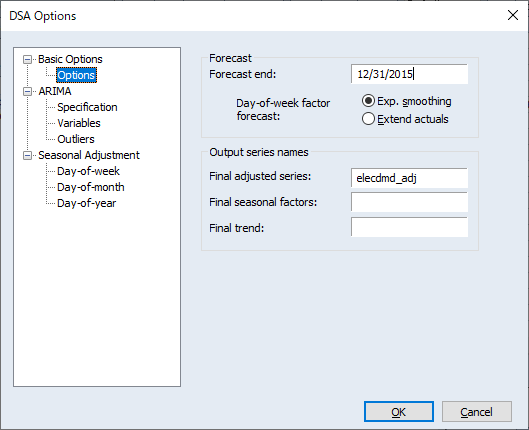
Task: Select Outliers in the tree
Action: [76, 139]
